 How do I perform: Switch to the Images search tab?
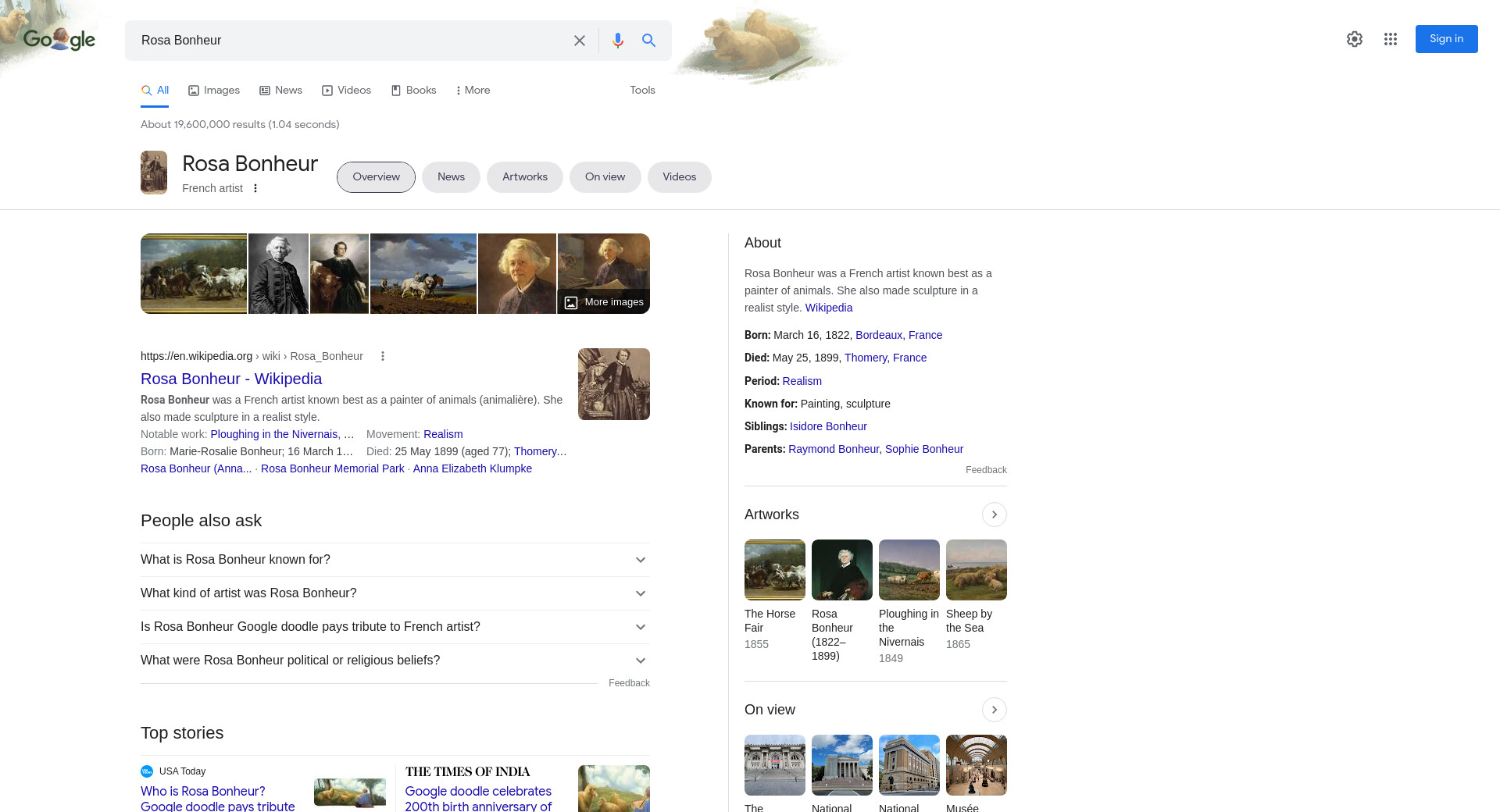[214, 91]
